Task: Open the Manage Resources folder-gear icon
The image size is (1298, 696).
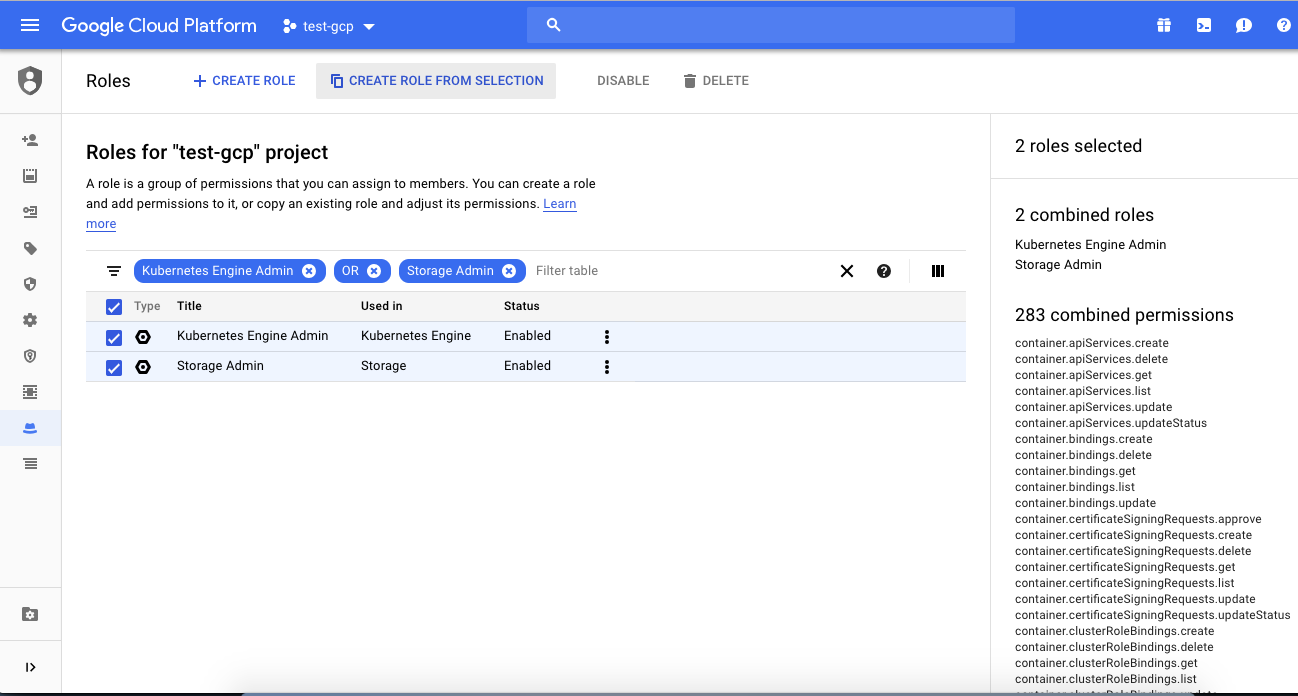Action: 30,614
